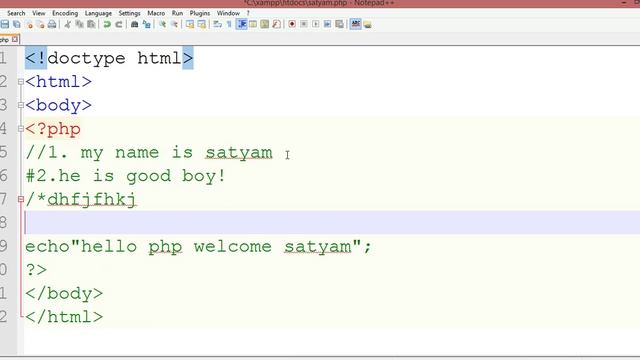Click the Cut scissors icon

68,24
